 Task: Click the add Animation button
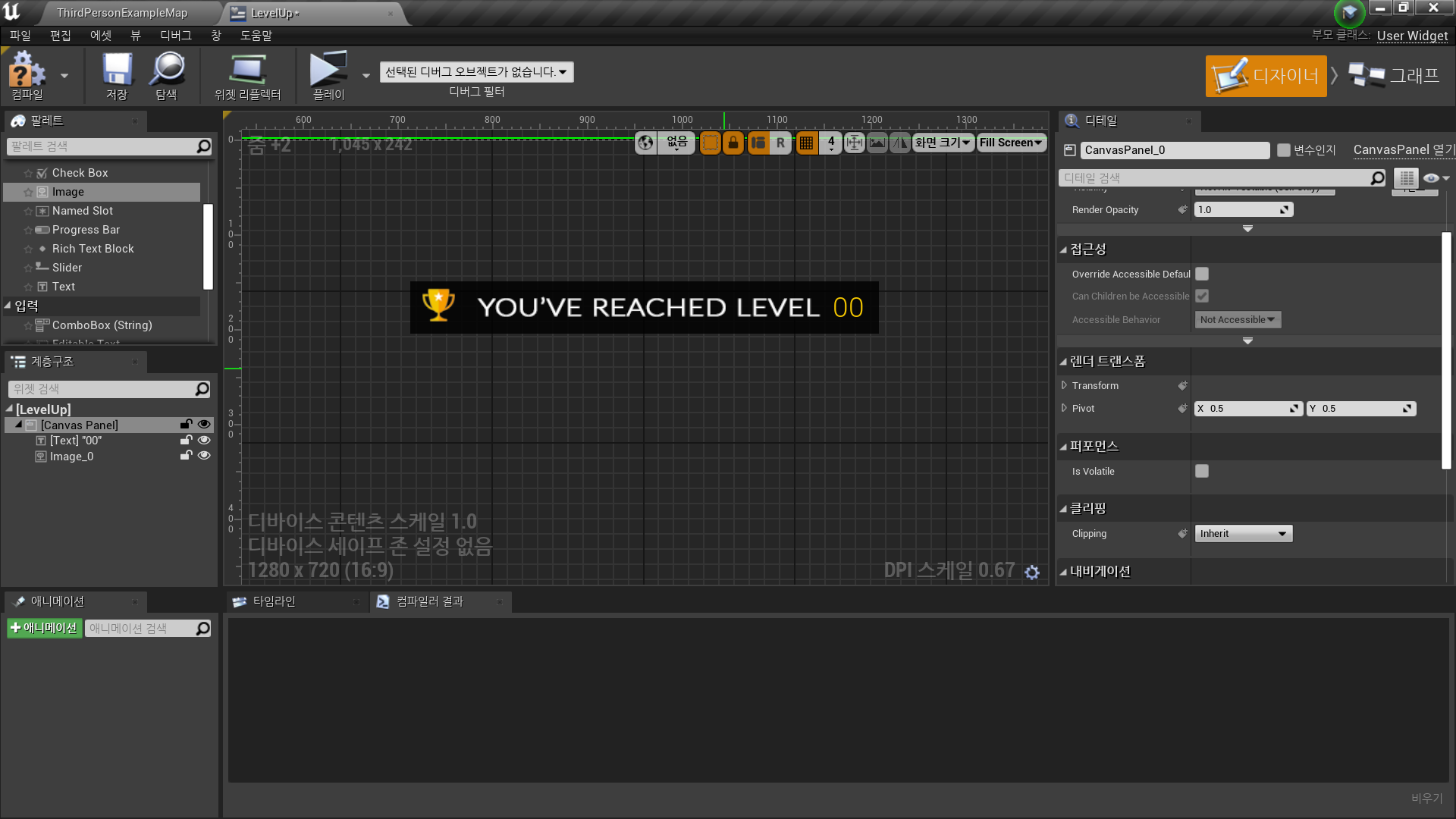(44, 628)
